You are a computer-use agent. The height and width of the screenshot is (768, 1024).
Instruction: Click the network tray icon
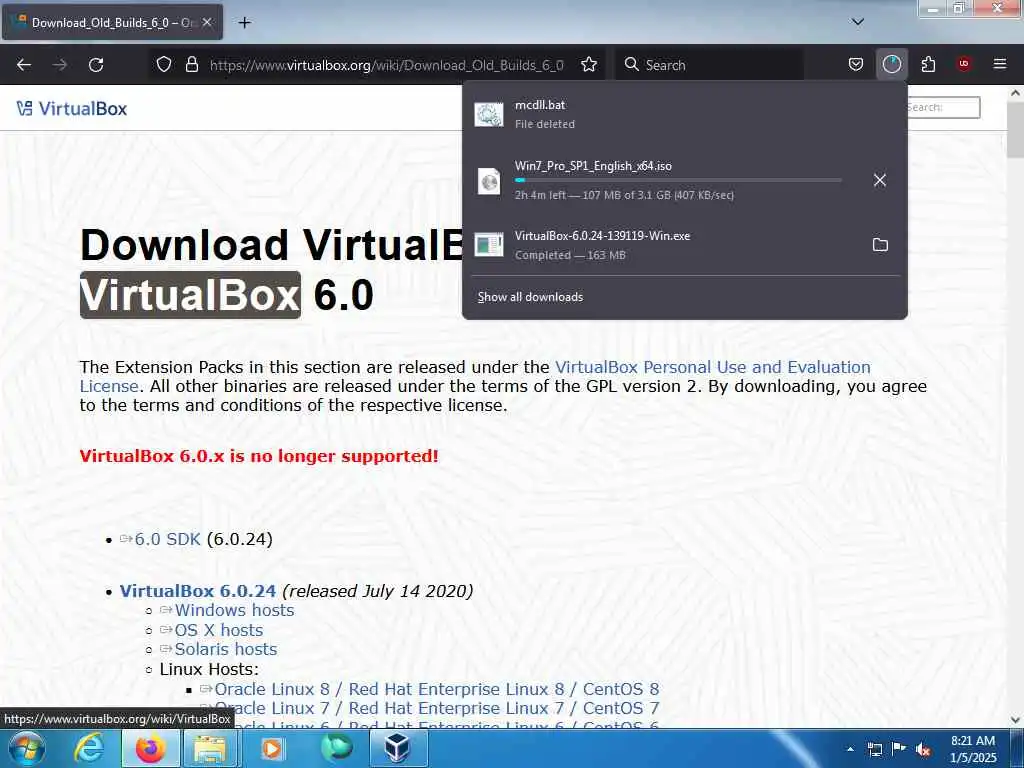click(x=874, y=749)
